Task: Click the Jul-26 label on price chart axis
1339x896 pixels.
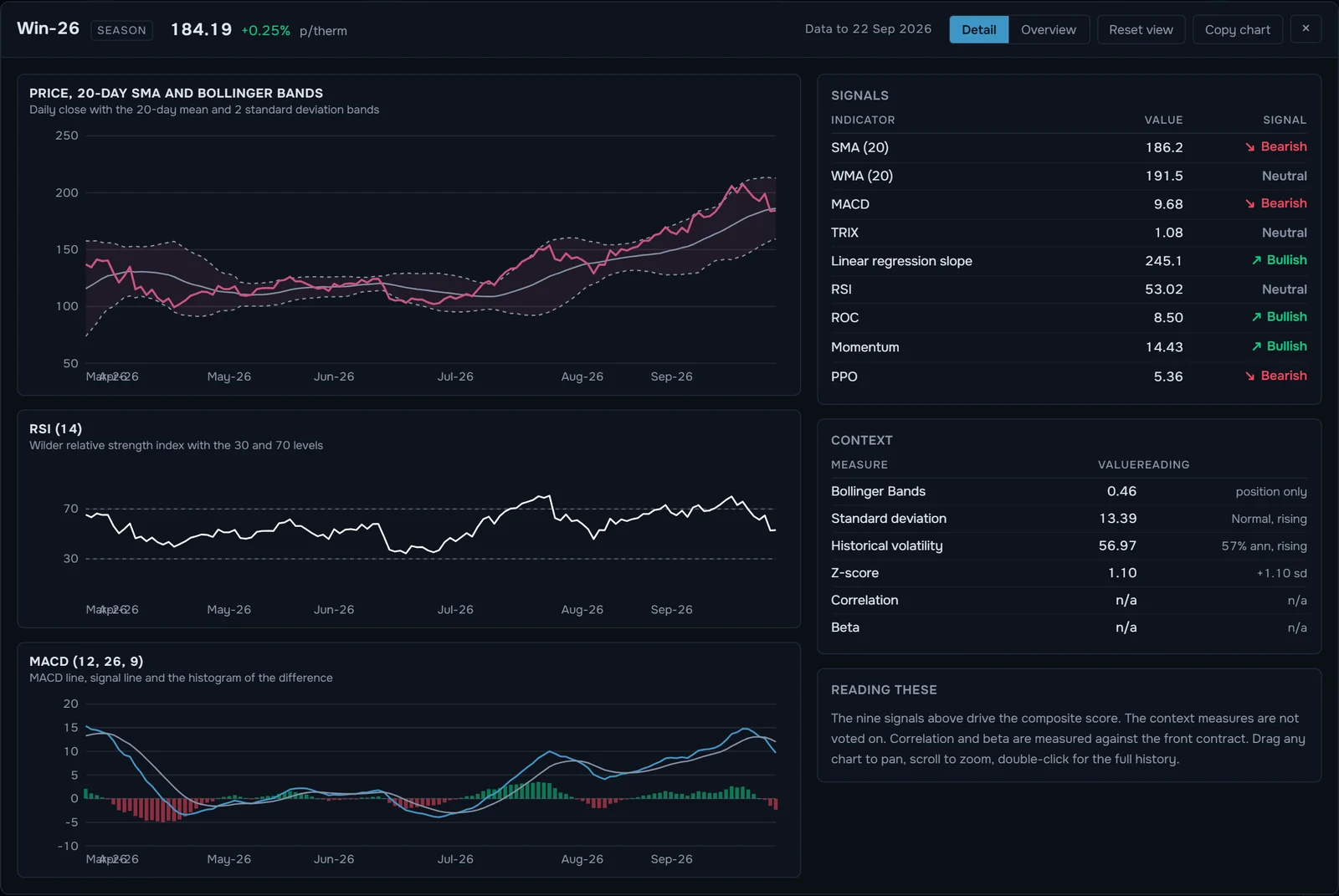Action: click(x=455, y=377)
